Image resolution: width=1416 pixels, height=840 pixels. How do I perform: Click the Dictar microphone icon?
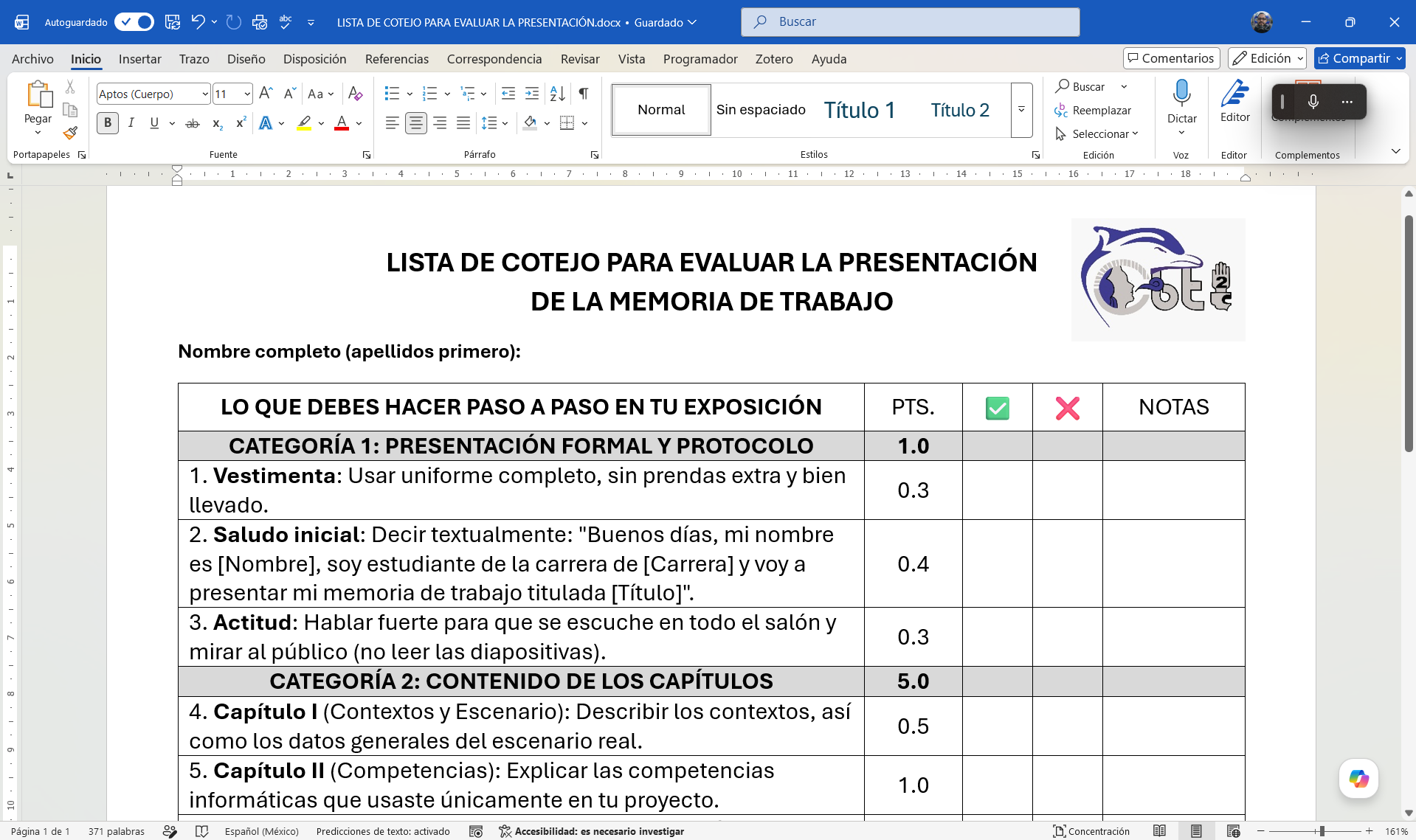1181,94
